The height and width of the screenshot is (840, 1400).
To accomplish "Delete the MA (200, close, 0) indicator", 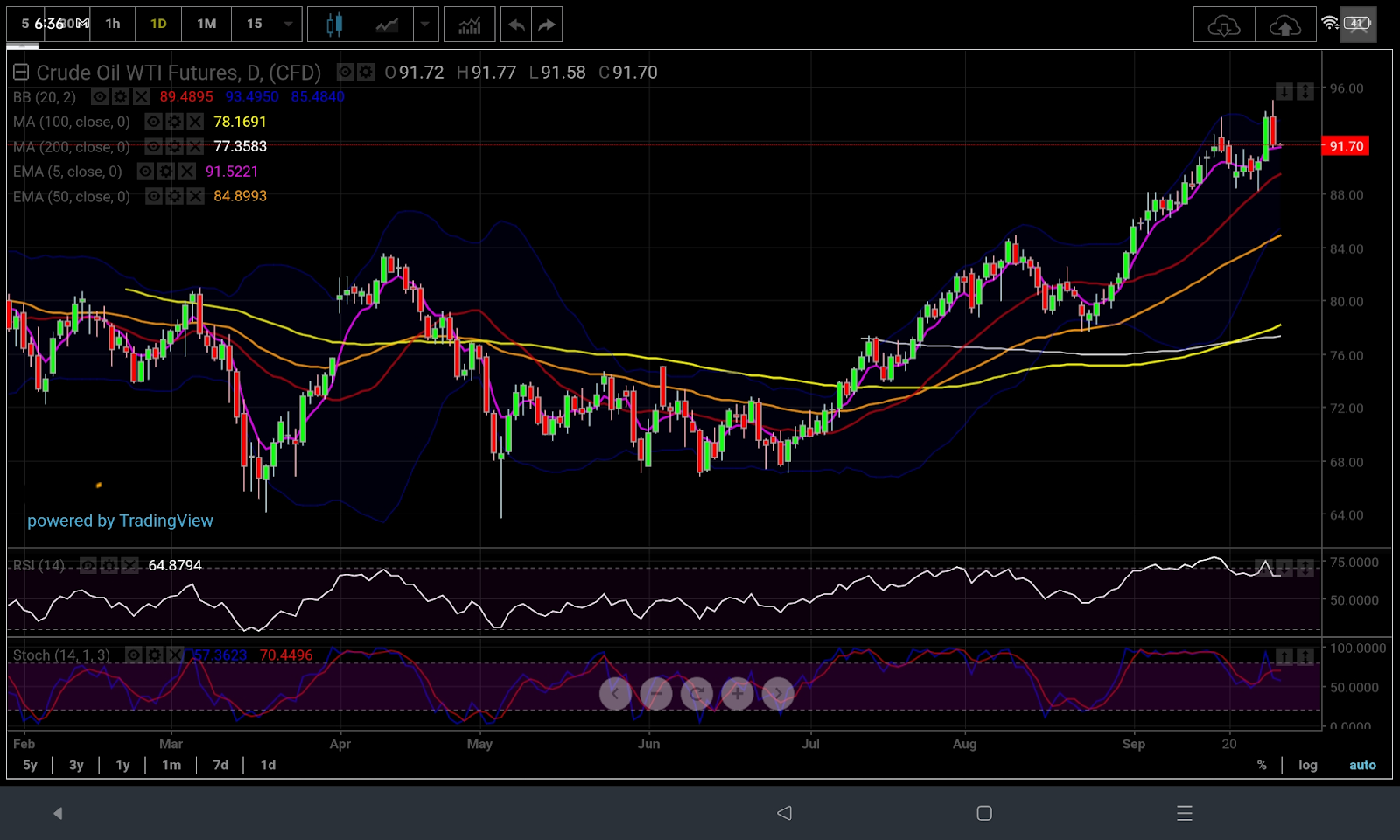I will coord(195,146).
